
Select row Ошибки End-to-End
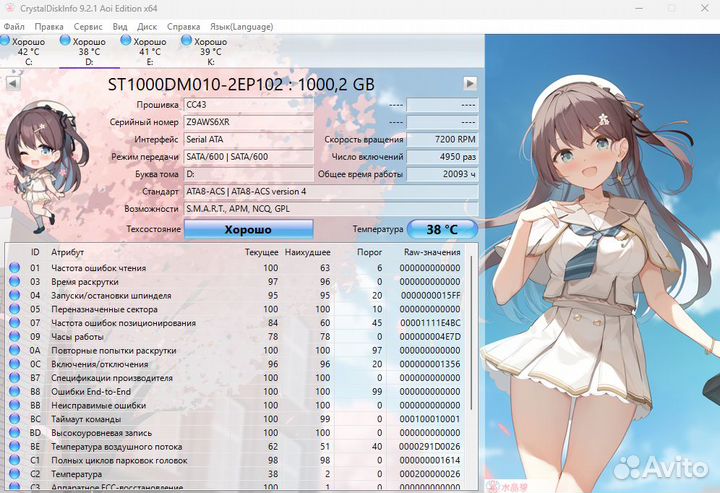236,392
